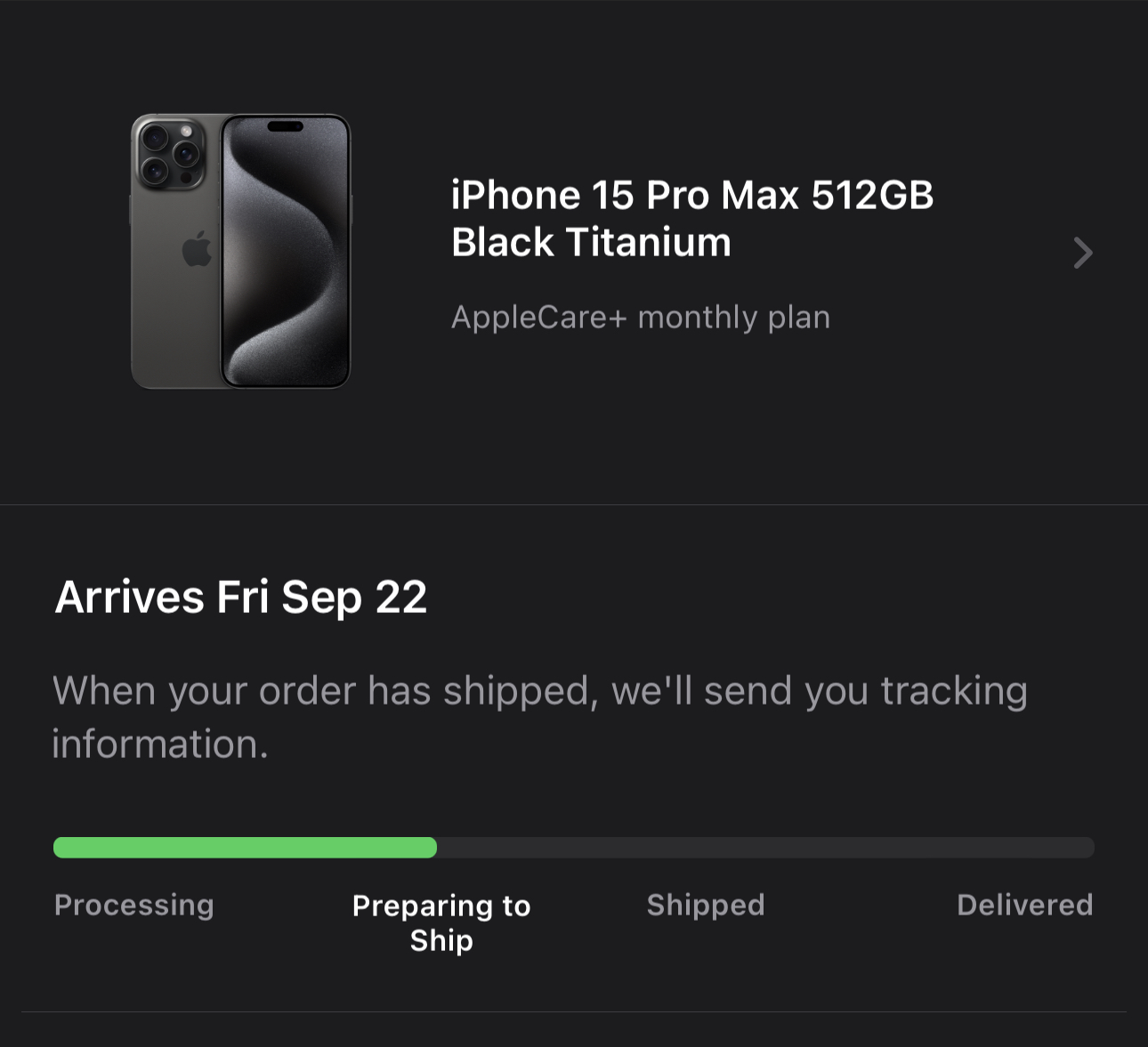Click the divider line below the product section
The image size is (1148, 1047).
574,504
